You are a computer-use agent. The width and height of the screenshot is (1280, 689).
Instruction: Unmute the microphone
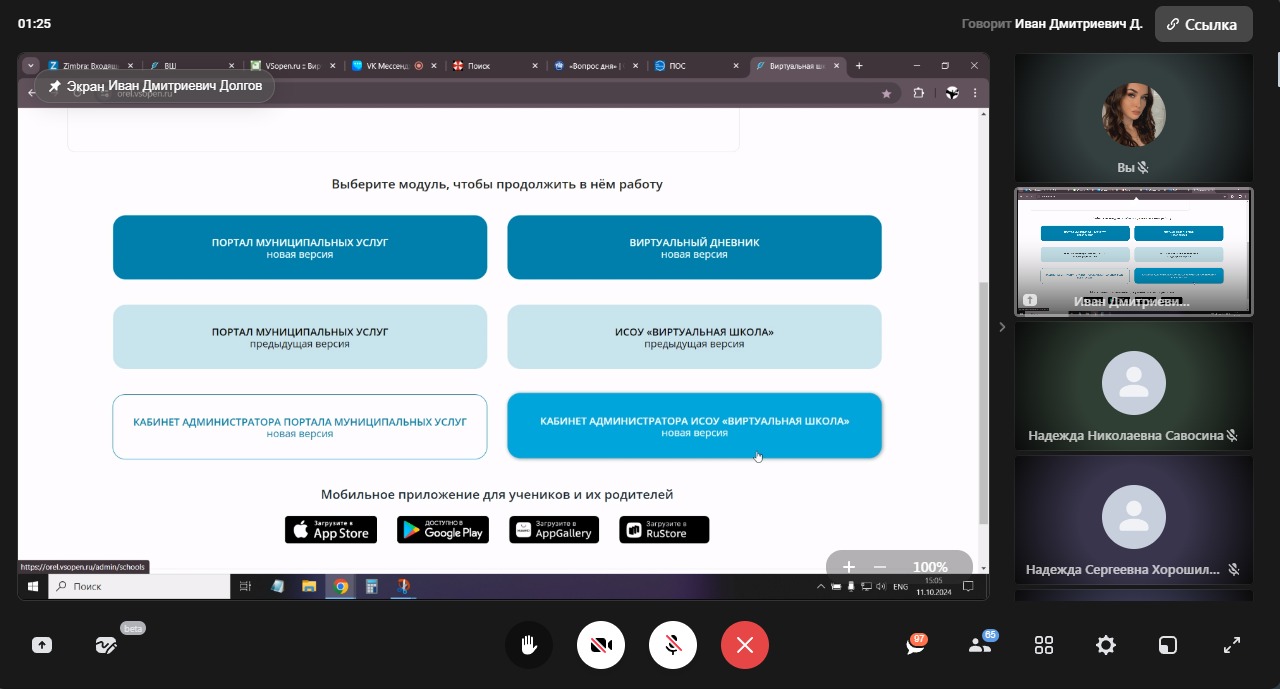pos(673,645)
